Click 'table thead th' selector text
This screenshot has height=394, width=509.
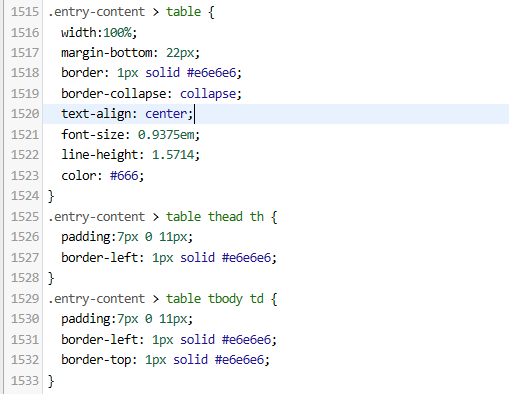[215, 217]
